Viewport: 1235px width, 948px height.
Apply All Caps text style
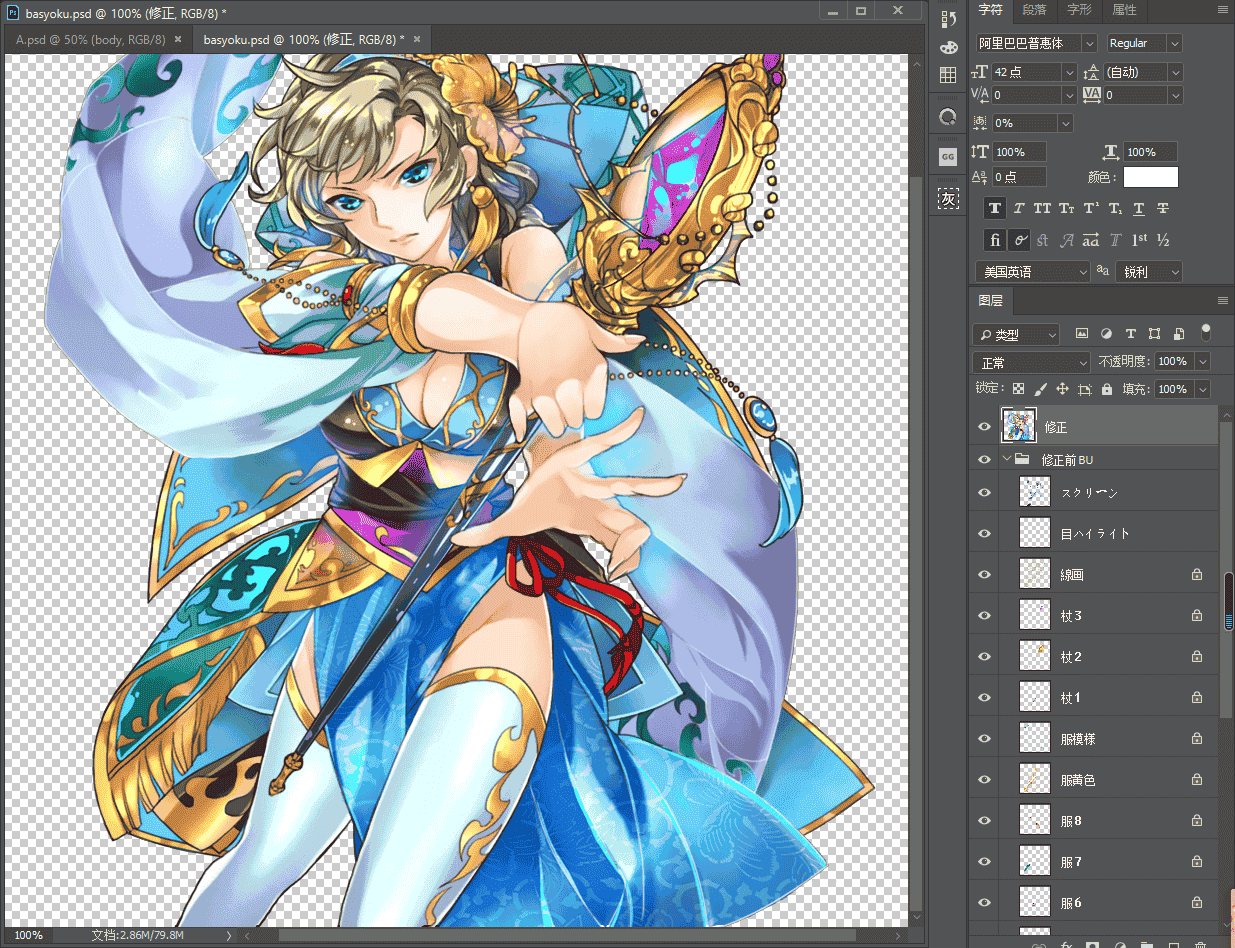point(1042,208)
